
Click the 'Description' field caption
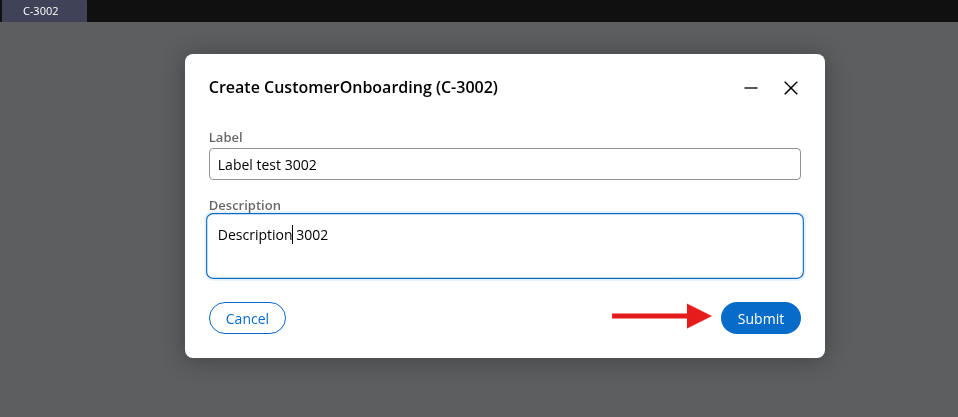click(244, 205)
